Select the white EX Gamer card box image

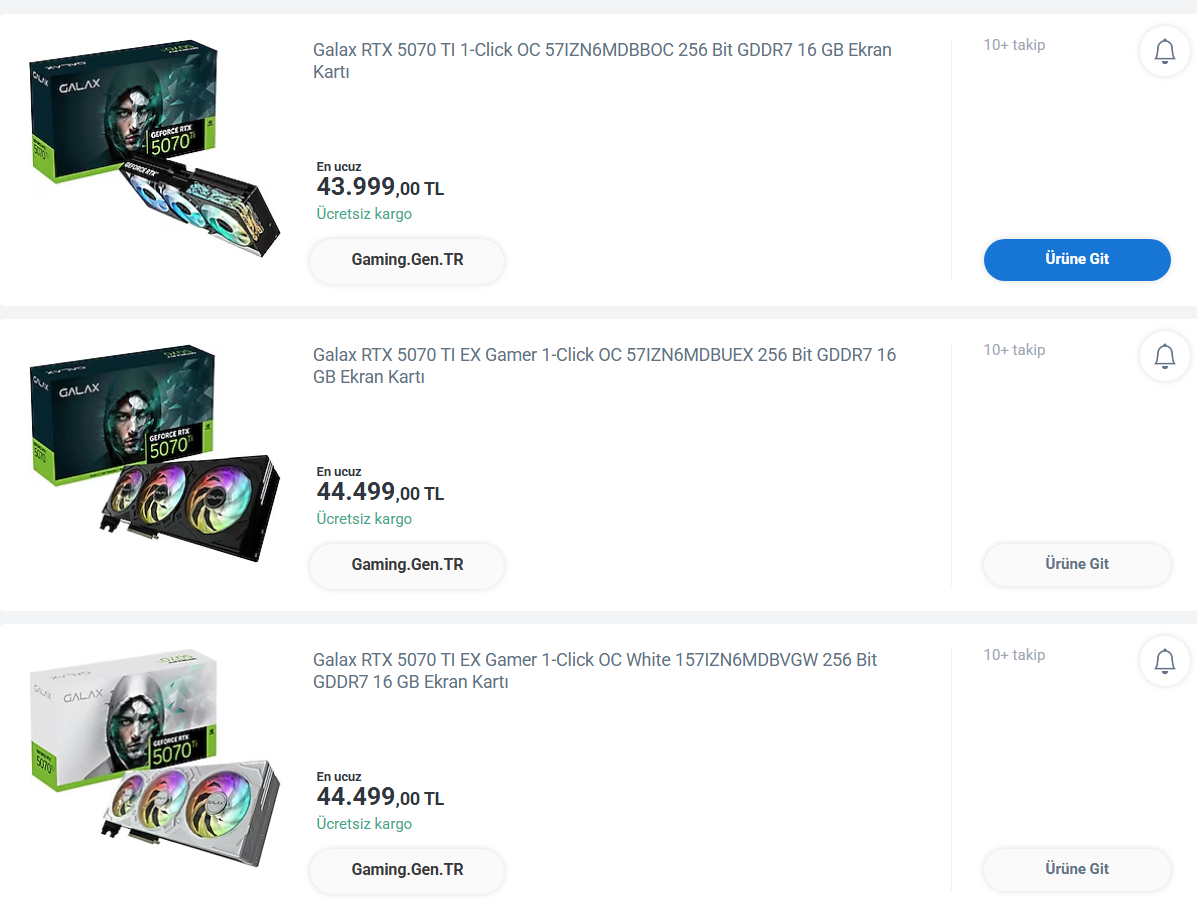tap(154, 760)
